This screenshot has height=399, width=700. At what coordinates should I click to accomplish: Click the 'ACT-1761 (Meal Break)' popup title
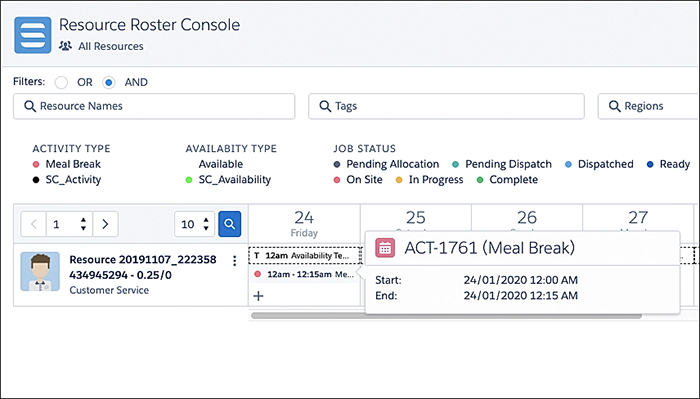490,248
